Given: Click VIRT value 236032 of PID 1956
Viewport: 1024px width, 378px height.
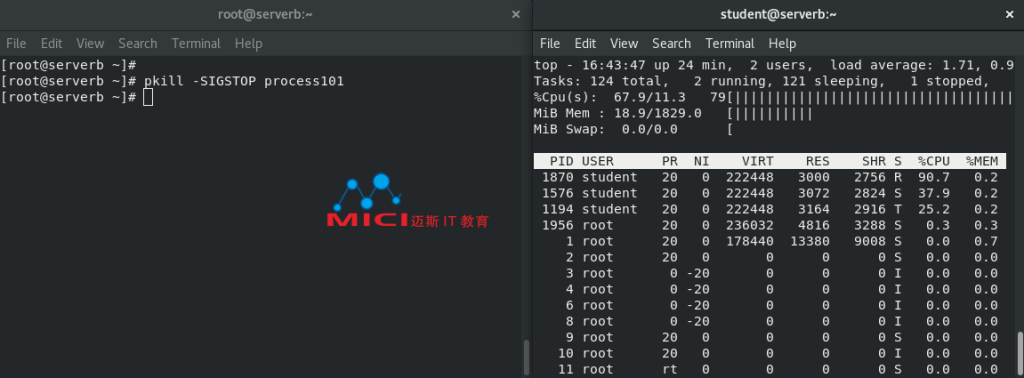Looking at the screenshot, I should 750,225.
